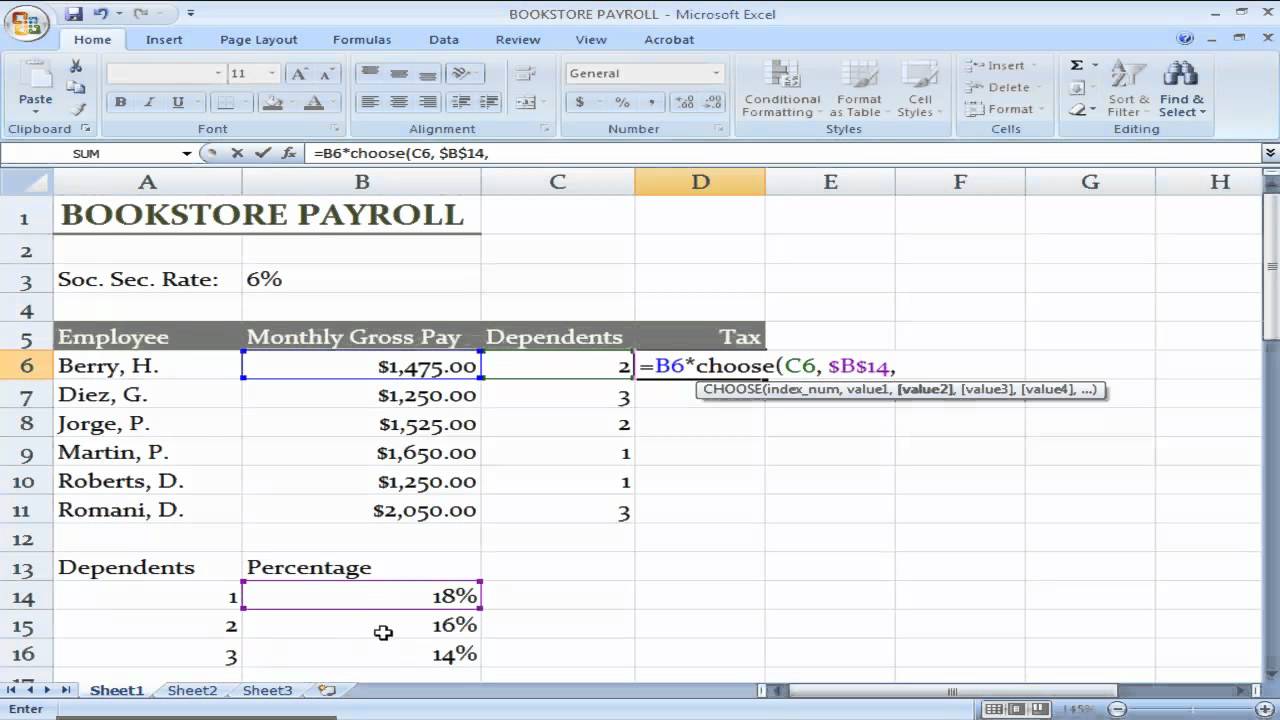Click the Align Text Right icon
The width and height of the screenshot is (1280, 720).
(x=428, y=102)
